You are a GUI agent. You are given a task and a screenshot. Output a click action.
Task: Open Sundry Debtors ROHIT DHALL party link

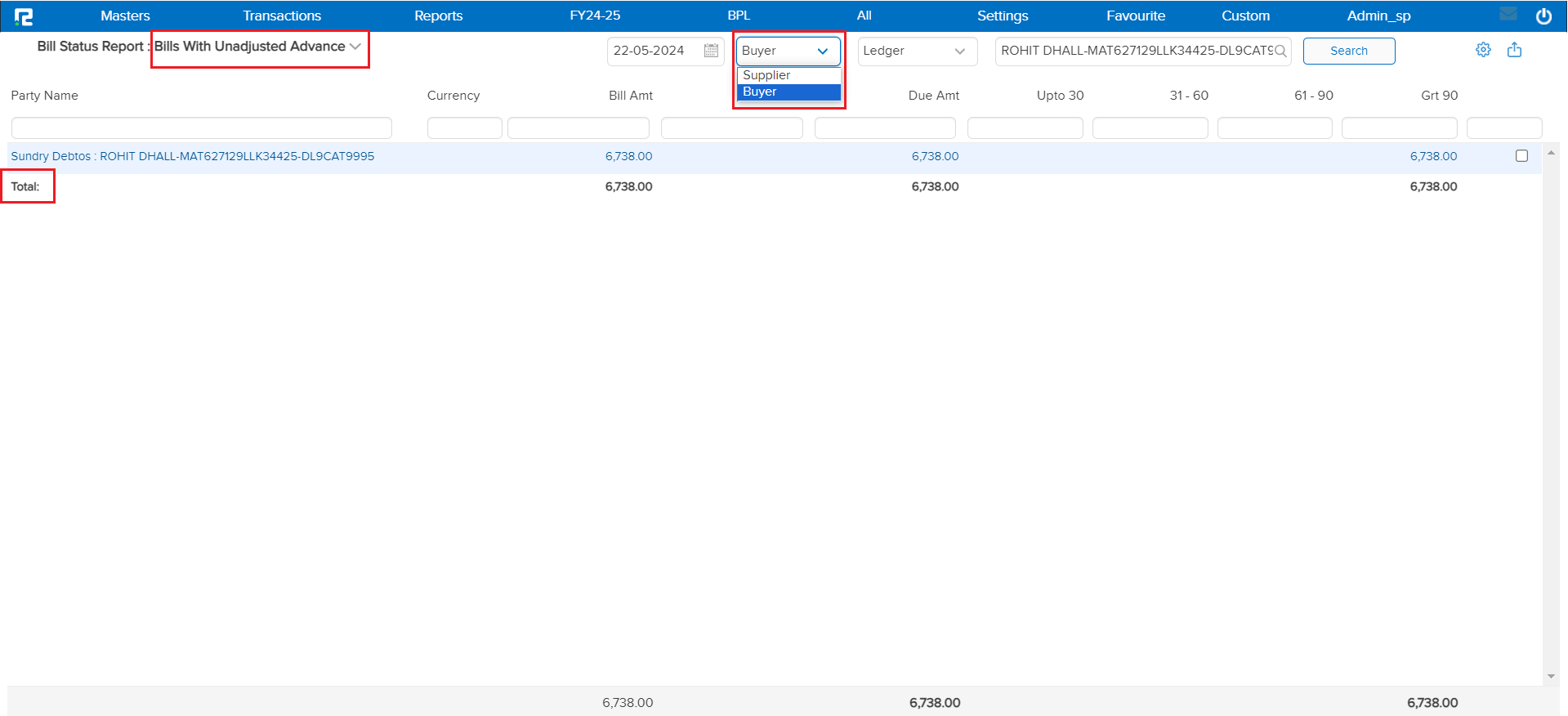pos(192,156)
